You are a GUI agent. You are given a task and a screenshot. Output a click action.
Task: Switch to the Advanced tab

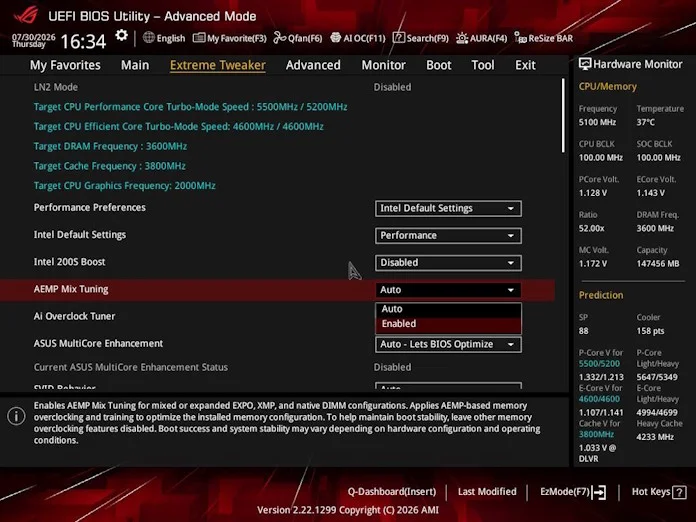[313, 65]
